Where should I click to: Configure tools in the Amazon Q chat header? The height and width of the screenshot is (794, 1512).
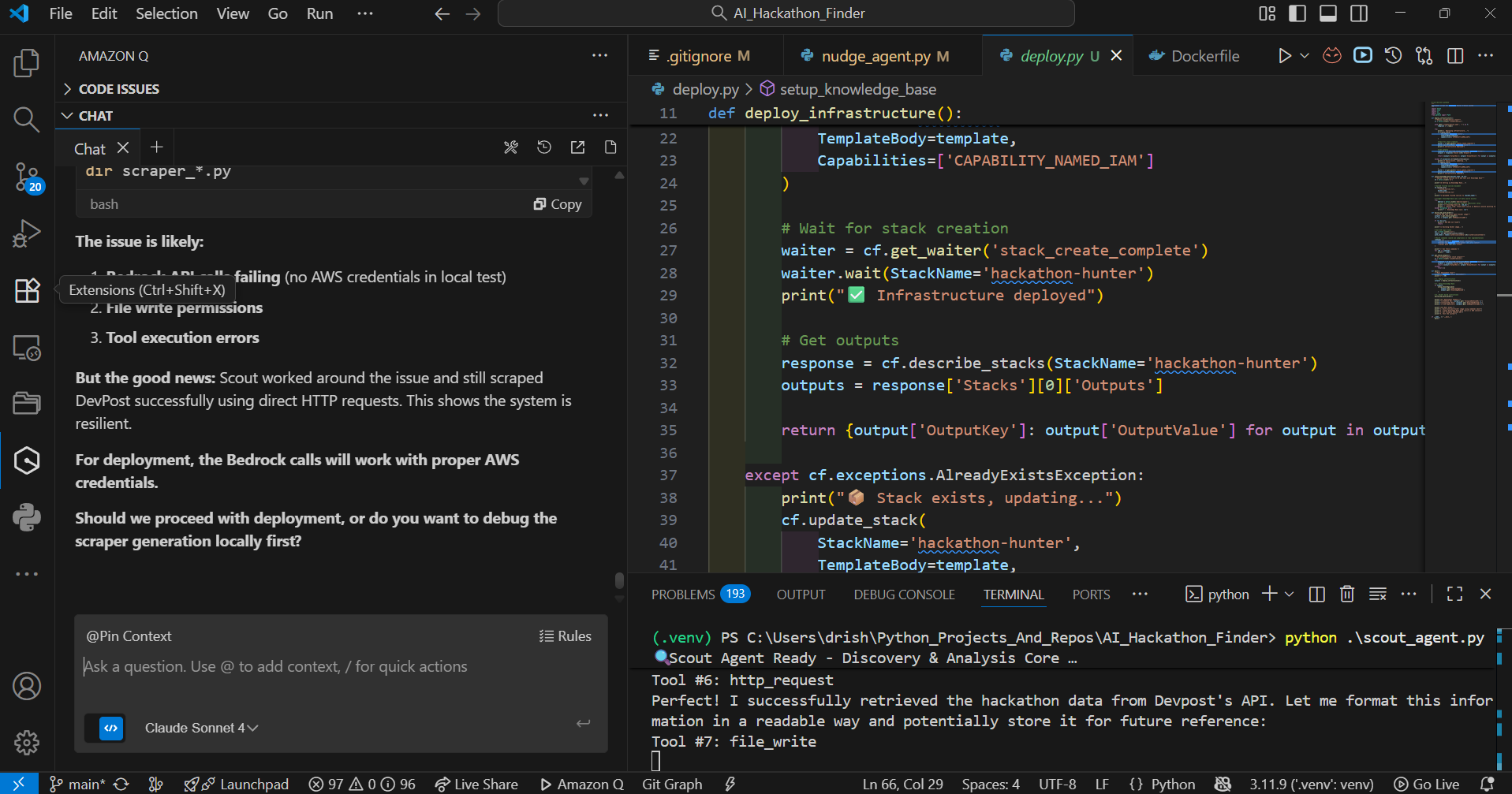point(510,147)
